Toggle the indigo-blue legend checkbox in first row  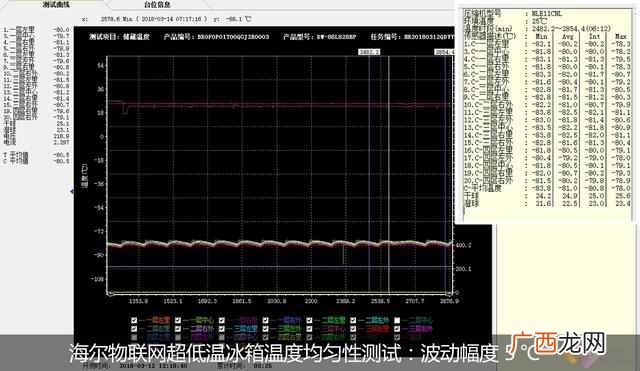coord(266,320)
